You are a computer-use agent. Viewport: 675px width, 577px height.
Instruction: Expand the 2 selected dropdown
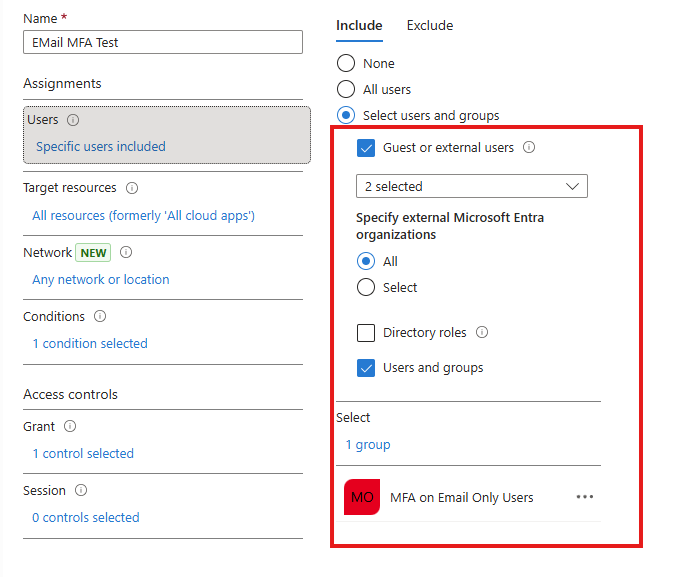click(472, 186)
